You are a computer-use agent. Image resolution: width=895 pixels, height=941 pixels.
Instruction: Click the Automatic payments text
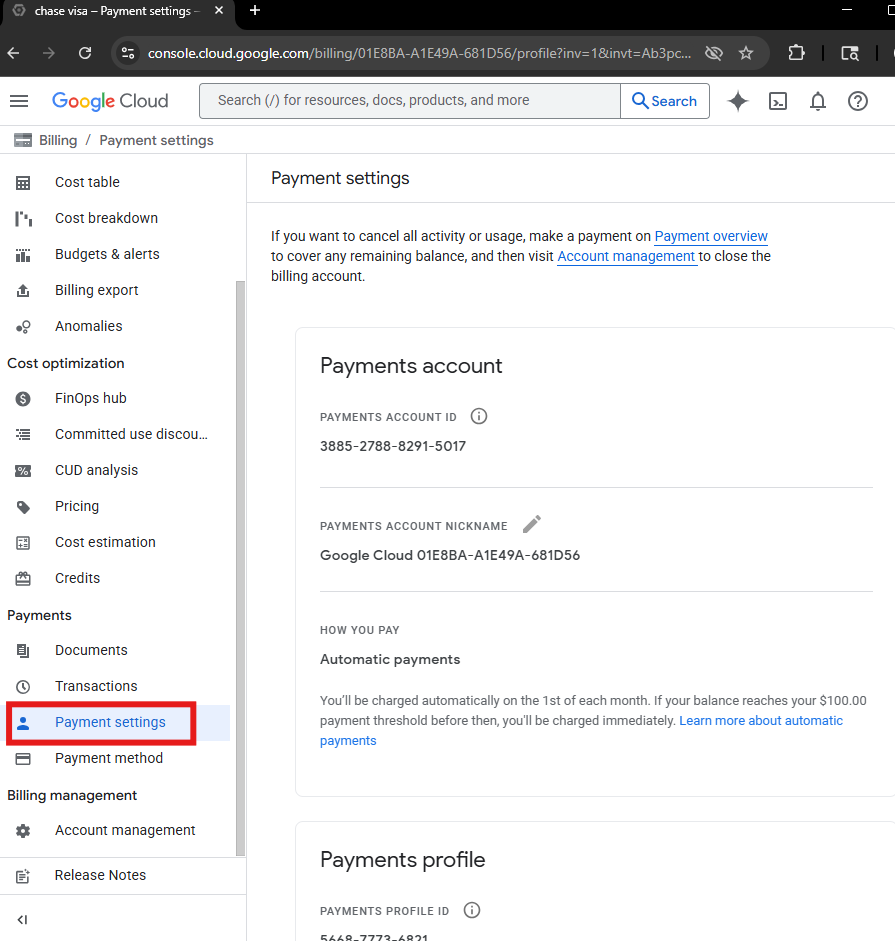coord(390,659)
